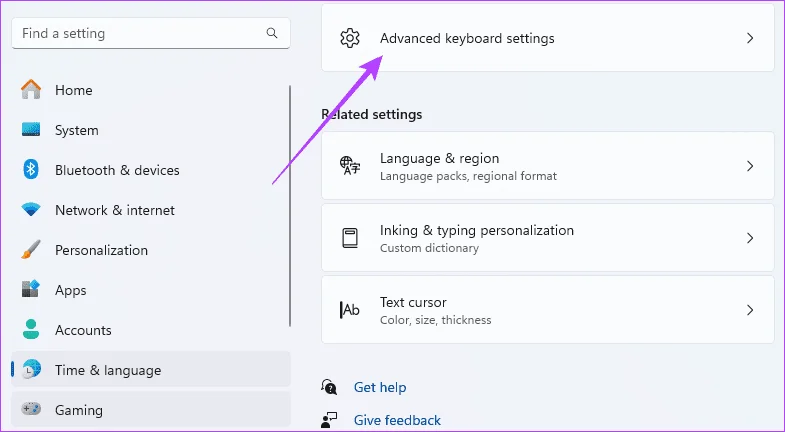Click the Gaming controller icon
Image resolution: width=785 pixels, height=432 pixels.
(x=31, y=409)
